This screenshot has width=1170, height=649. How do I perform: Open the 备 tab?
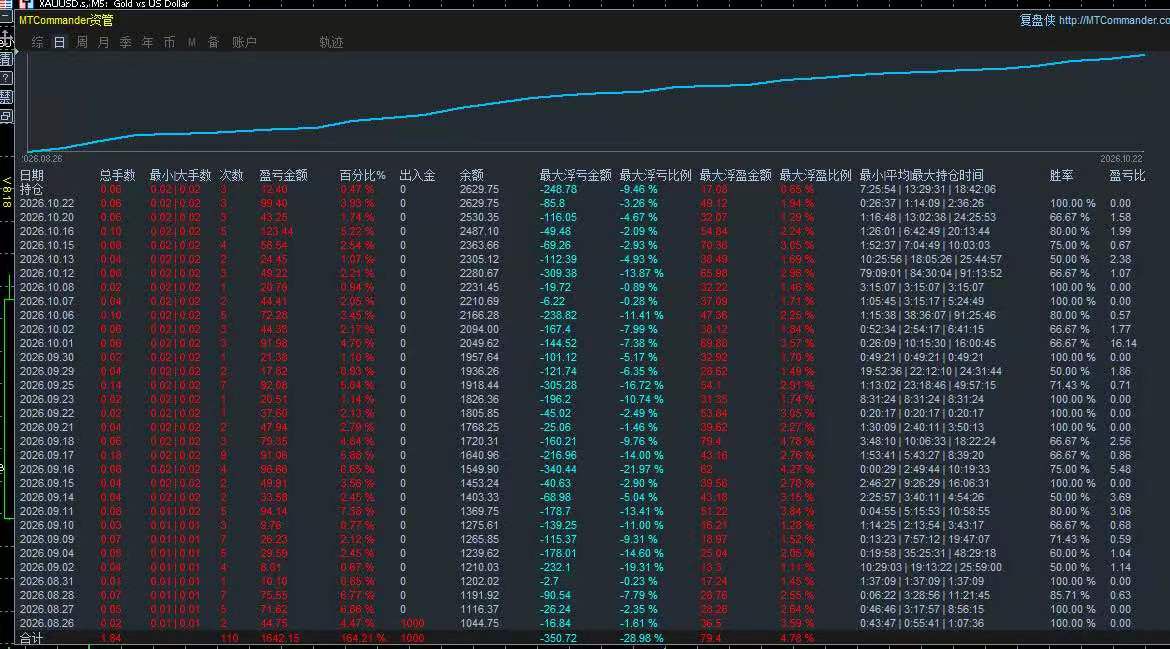(x=213, y=43)
